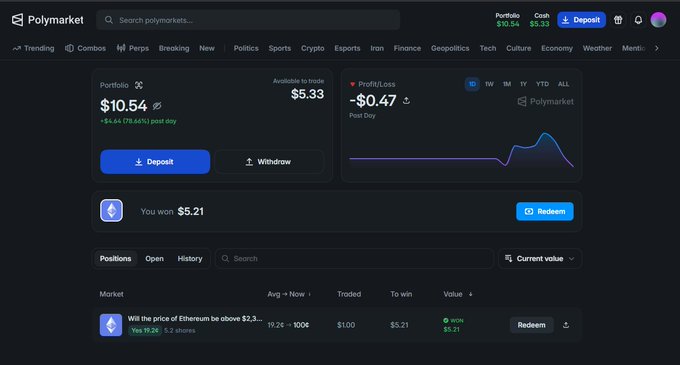Screen dimensions: 680x365
Task: Select the YTD profit/loss range
Action: tap(542, 84)
